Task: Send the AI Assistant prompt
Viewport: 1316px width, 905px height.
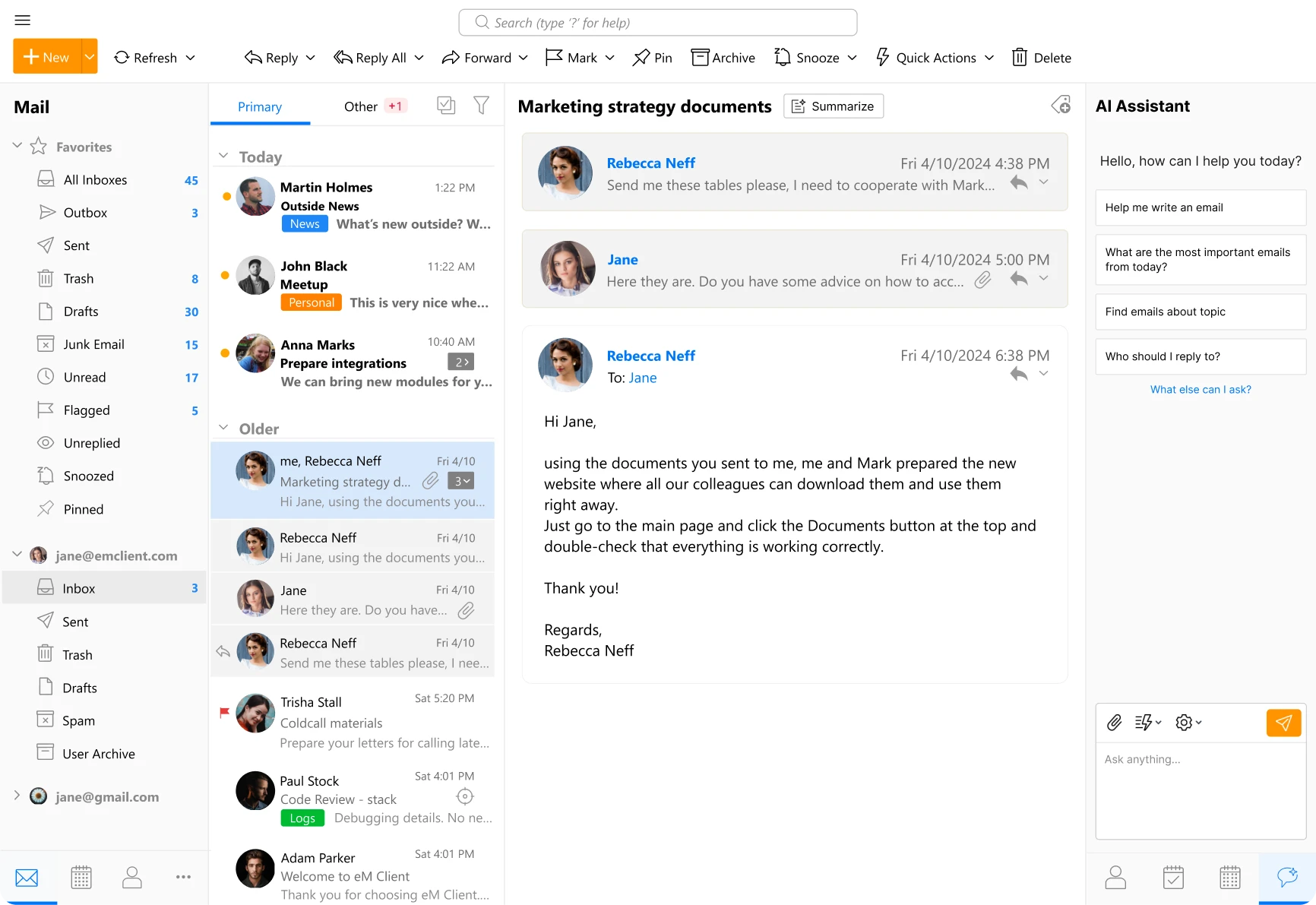Action: point(1283,723)
